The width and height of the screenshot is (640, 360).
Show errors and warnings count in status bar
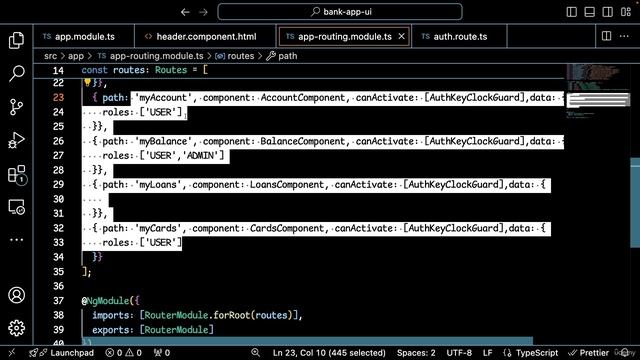(124, 353)
